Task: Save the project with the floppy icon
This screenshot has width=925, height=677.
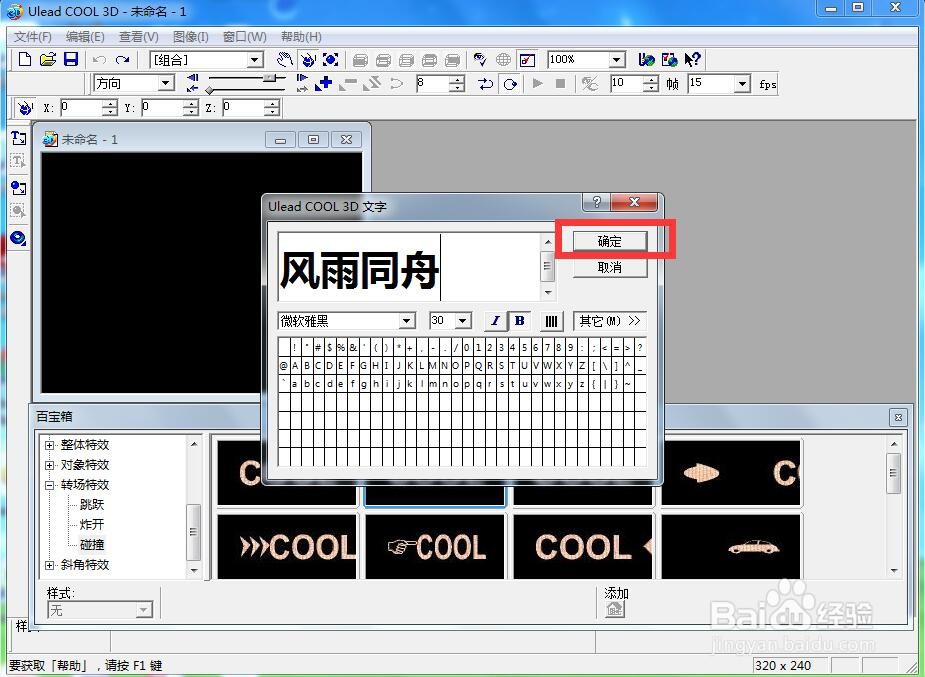Action: coord(71,59)
